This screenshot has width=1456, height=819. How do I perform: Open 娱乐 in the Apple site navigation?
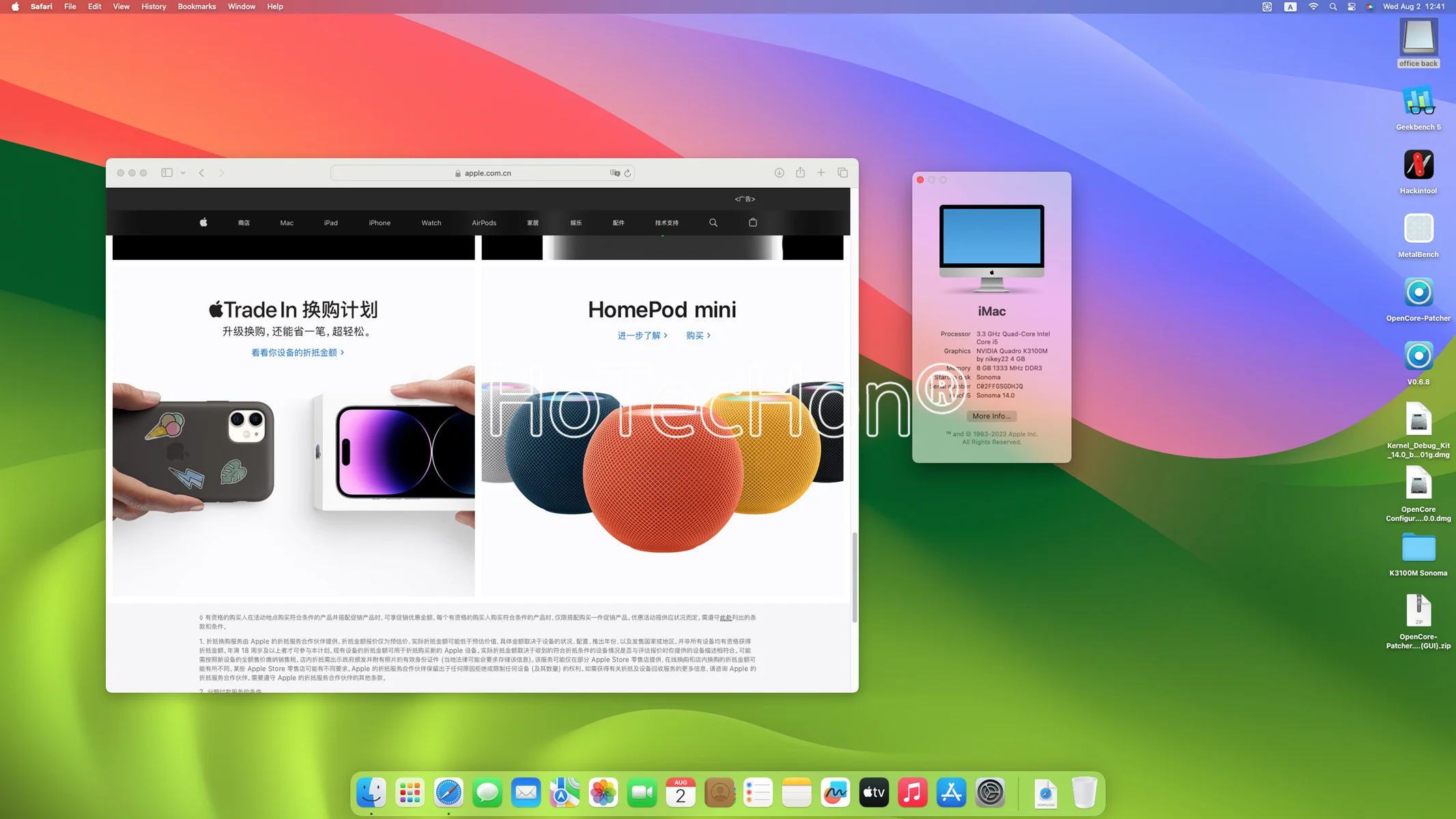(x=576, y=222)
